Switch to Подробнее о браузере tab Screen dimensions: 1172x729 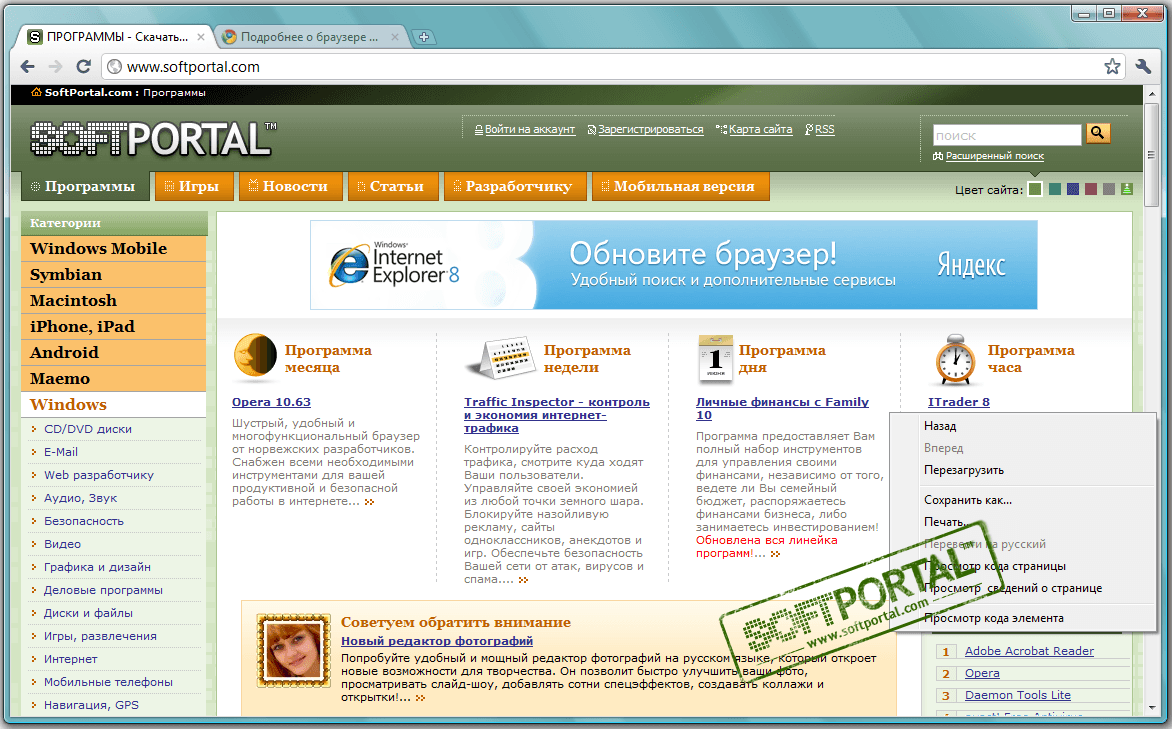click(312, 37)
